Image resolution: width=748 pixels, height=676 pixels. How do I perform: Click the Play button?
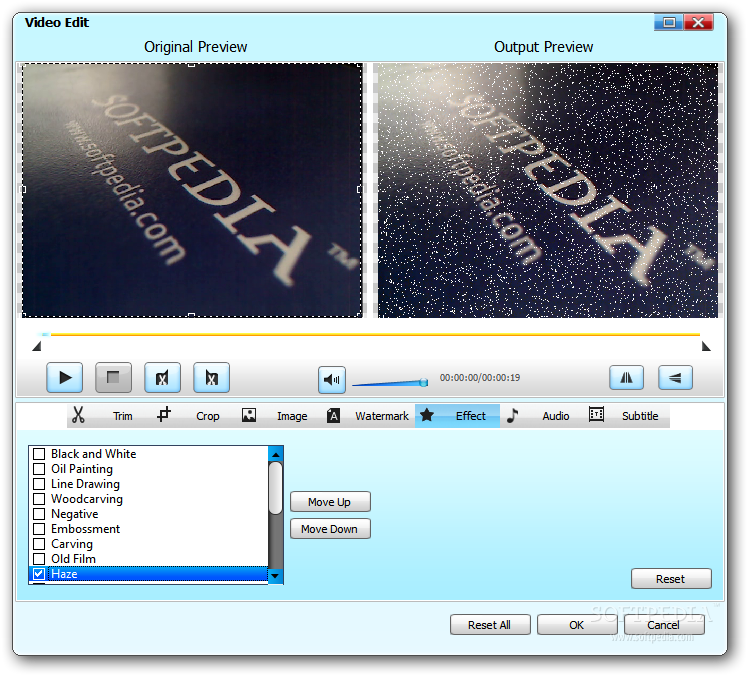pos(64,377)
